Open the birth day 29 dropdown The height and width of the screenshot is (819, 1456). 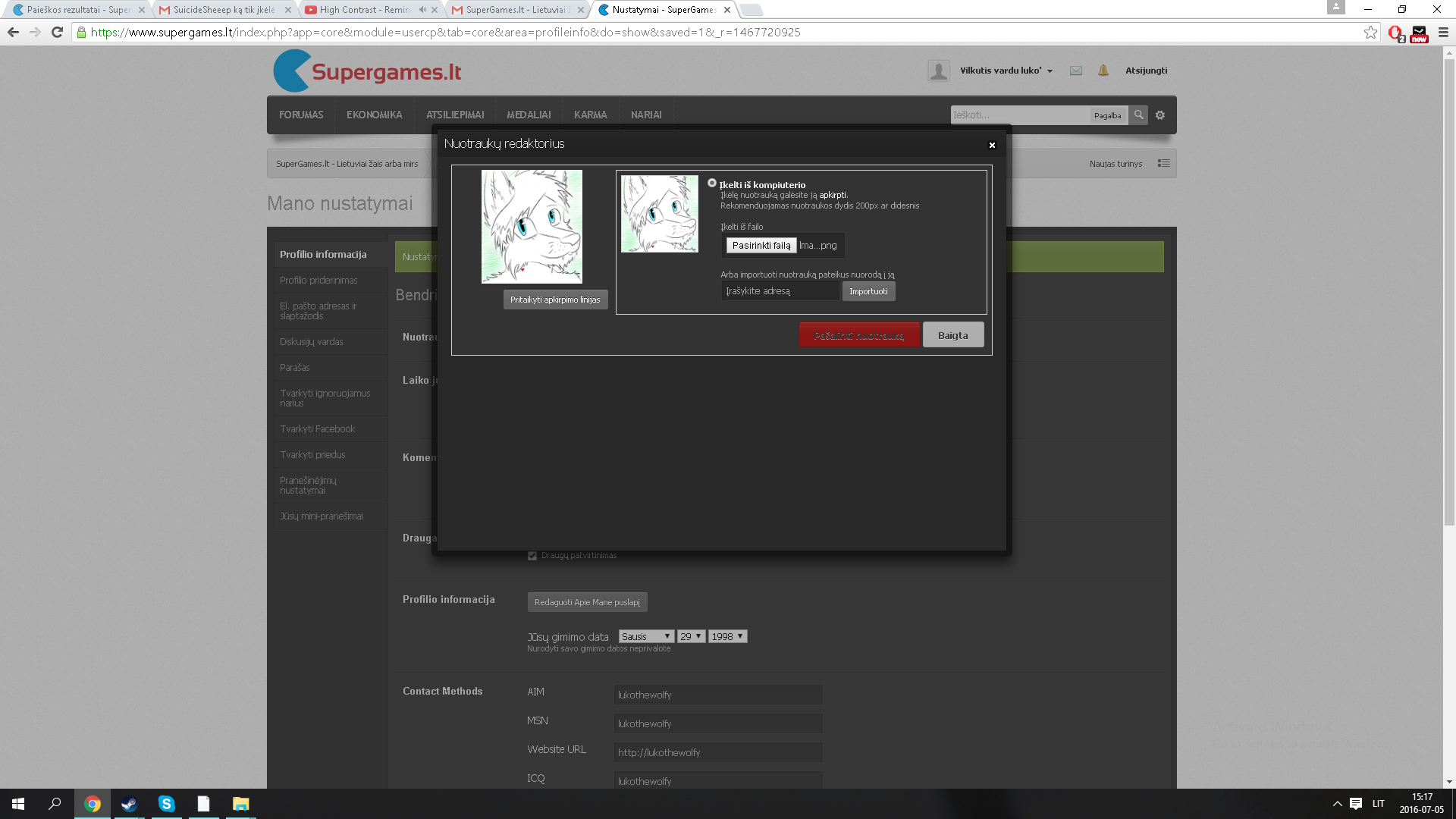691,636
